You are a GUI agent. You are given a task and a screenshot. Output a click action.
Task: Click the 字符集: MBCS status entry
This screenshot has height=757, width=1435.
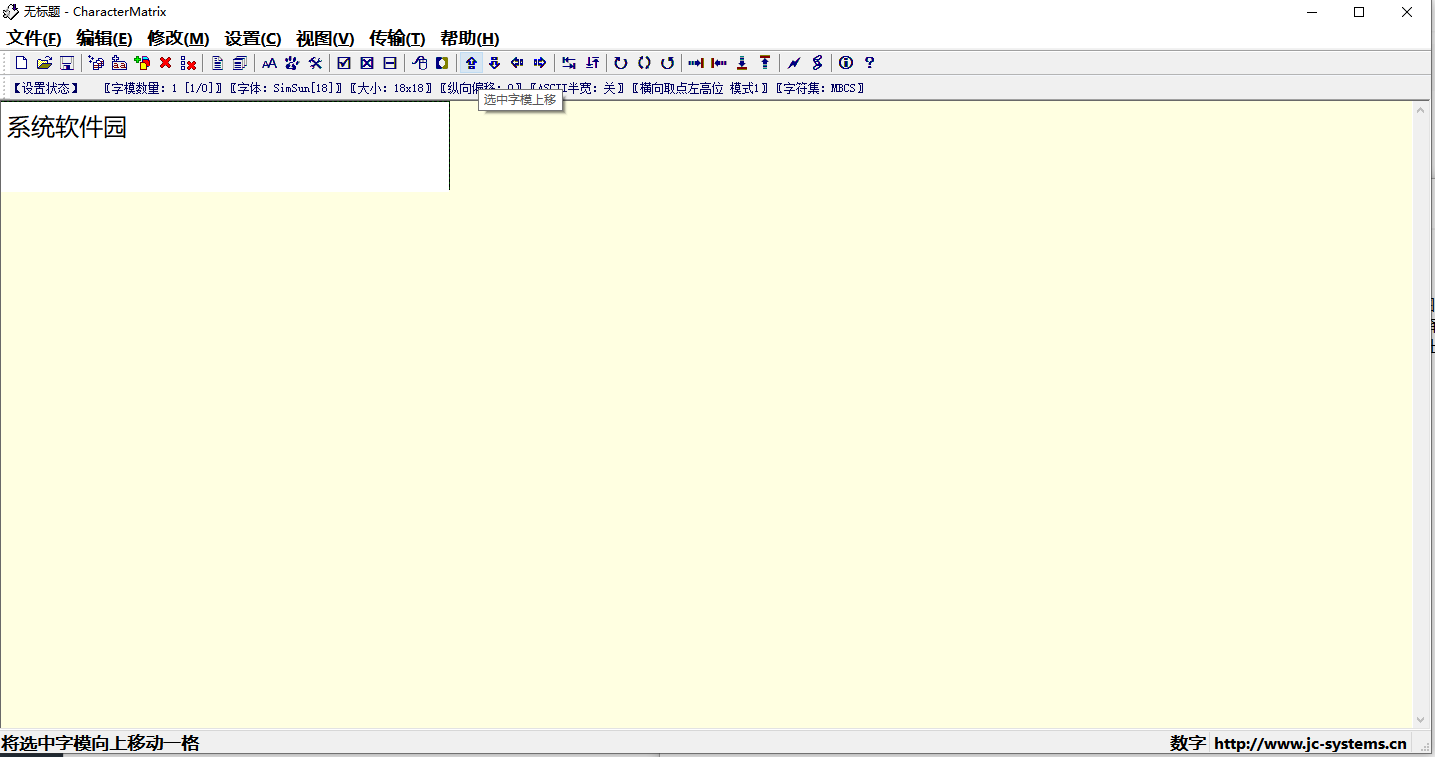click(x=820, y=88)
